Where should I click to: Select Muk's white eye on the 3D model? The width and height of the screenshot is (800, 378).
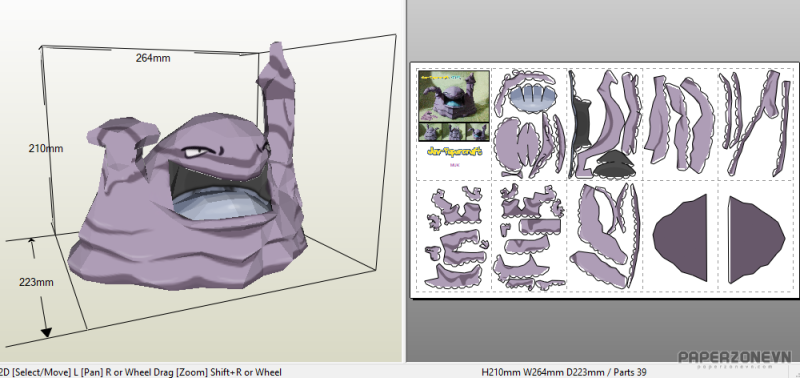pyautogui.click(x=194, y=152)
